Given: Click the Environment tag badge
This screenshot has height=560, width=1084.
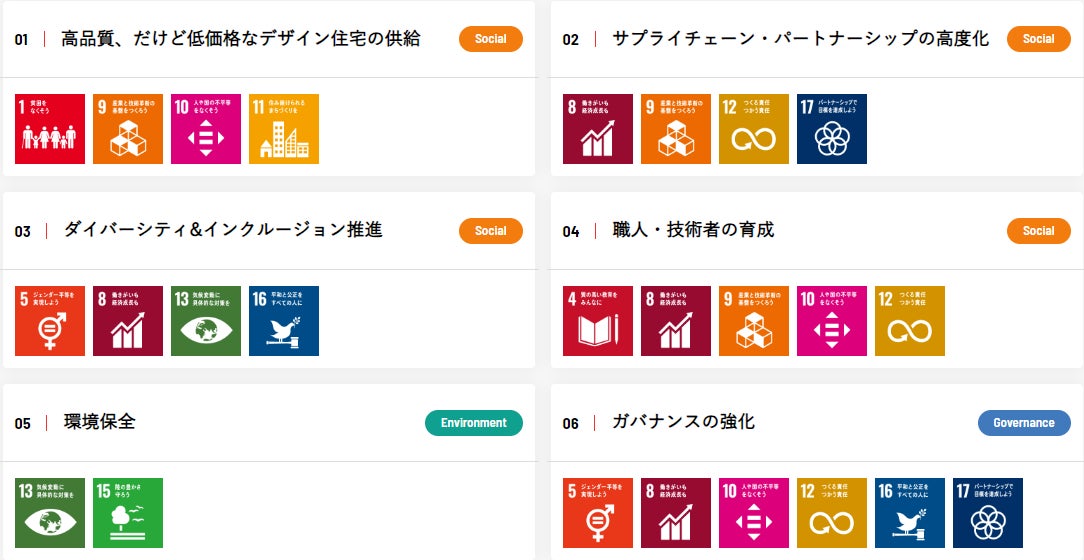Looking at the screenshot, I should 474,423.
